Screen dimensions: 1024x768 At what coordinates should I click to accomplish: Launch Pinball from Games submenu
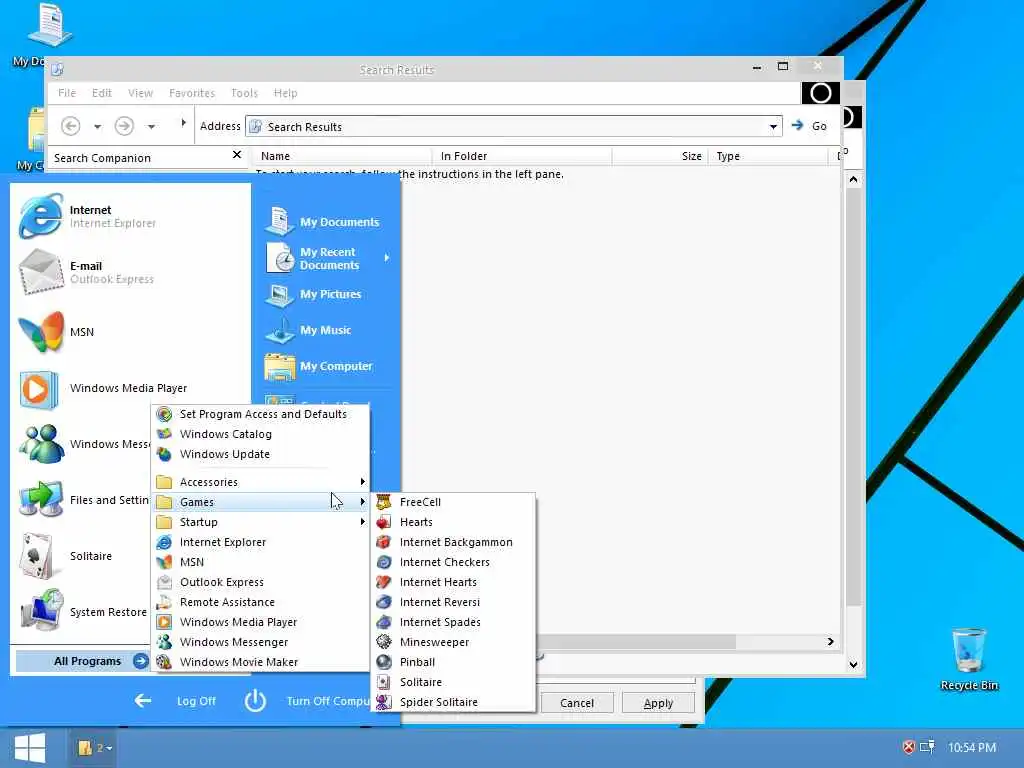coord(453,662)
